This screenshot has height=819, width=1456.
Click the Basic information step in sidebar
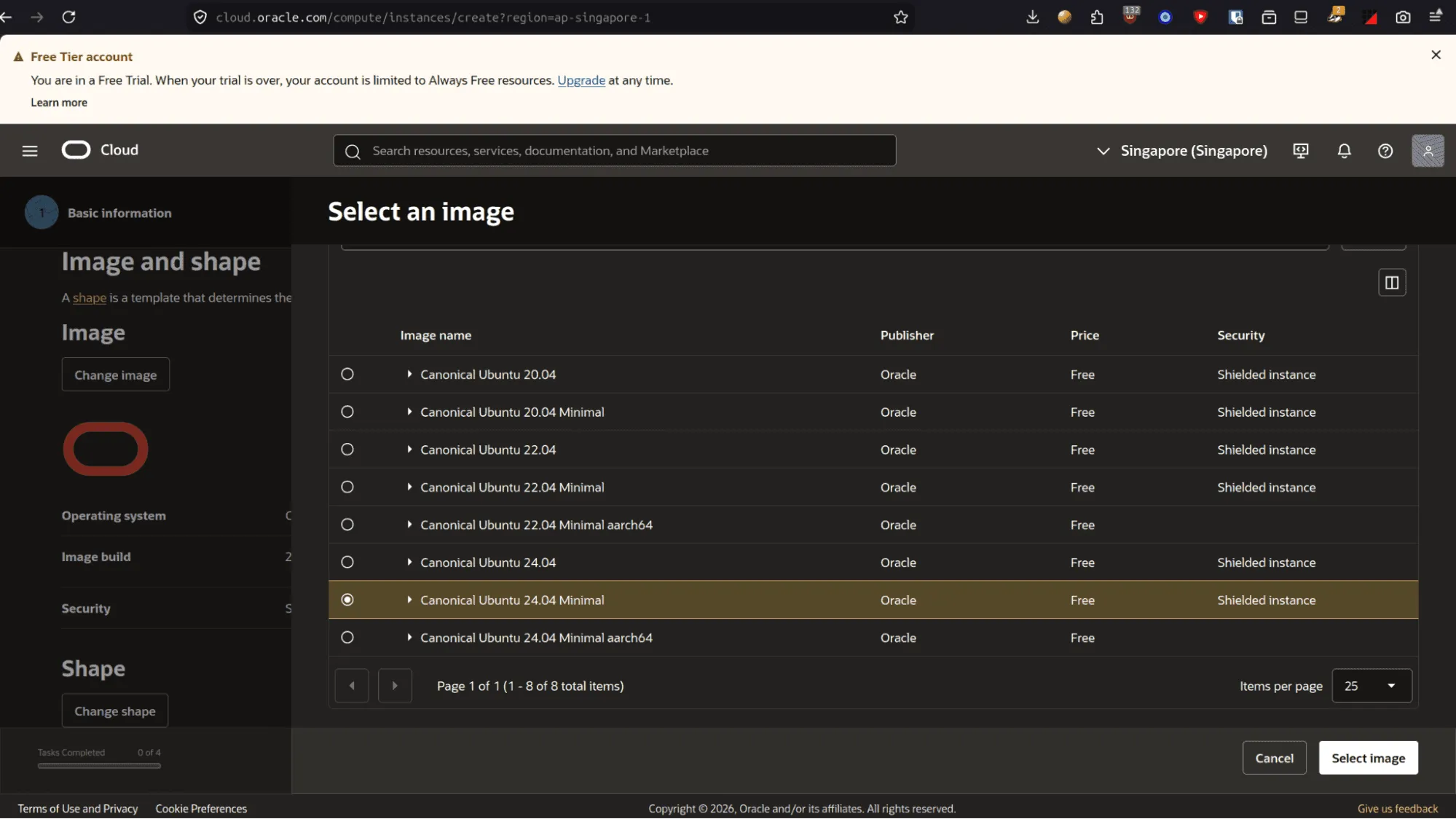click(98, 213)
